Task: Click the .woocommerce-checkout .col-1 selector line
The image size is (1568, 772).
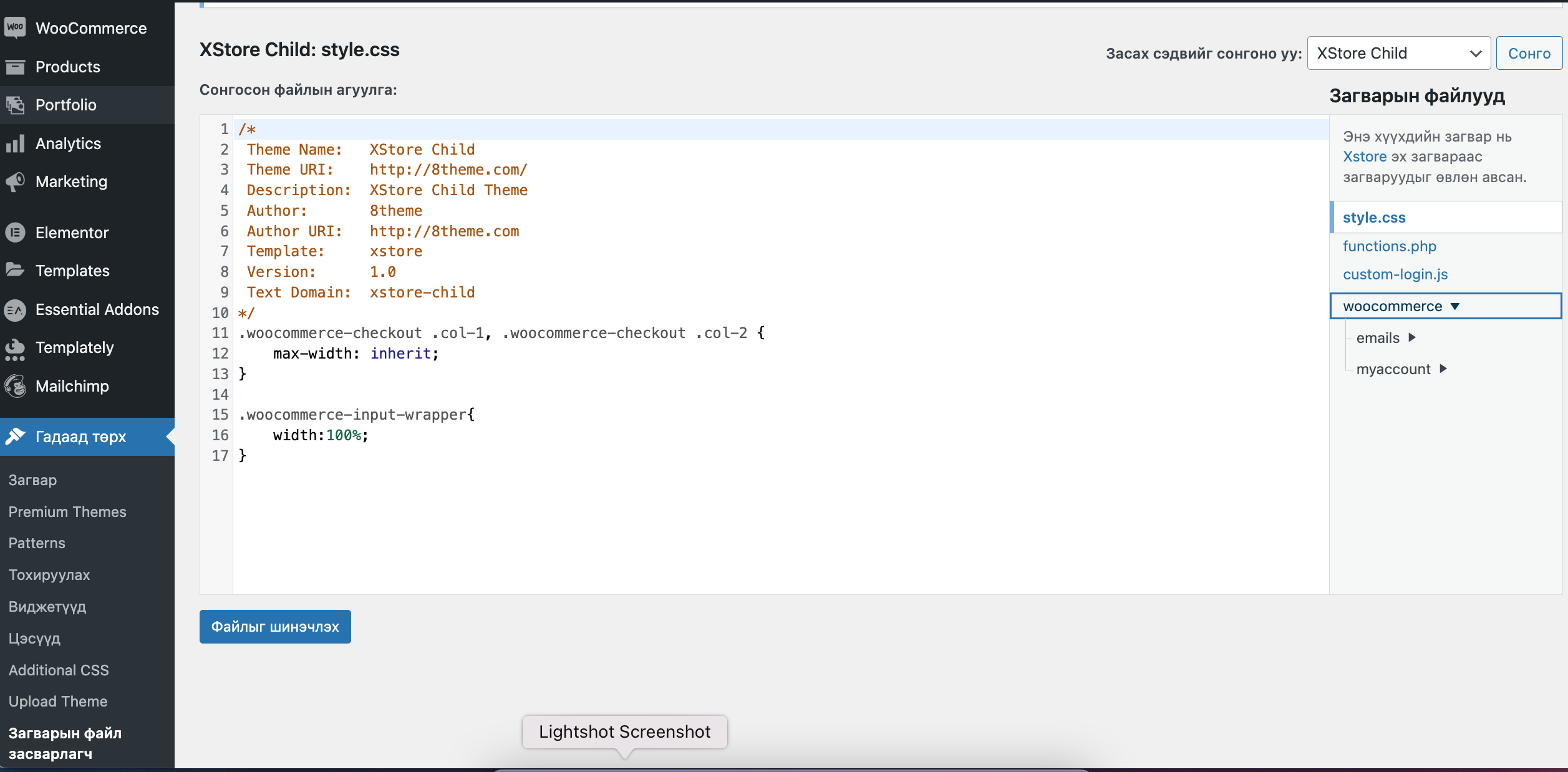Action: click(x=501, y=333)
